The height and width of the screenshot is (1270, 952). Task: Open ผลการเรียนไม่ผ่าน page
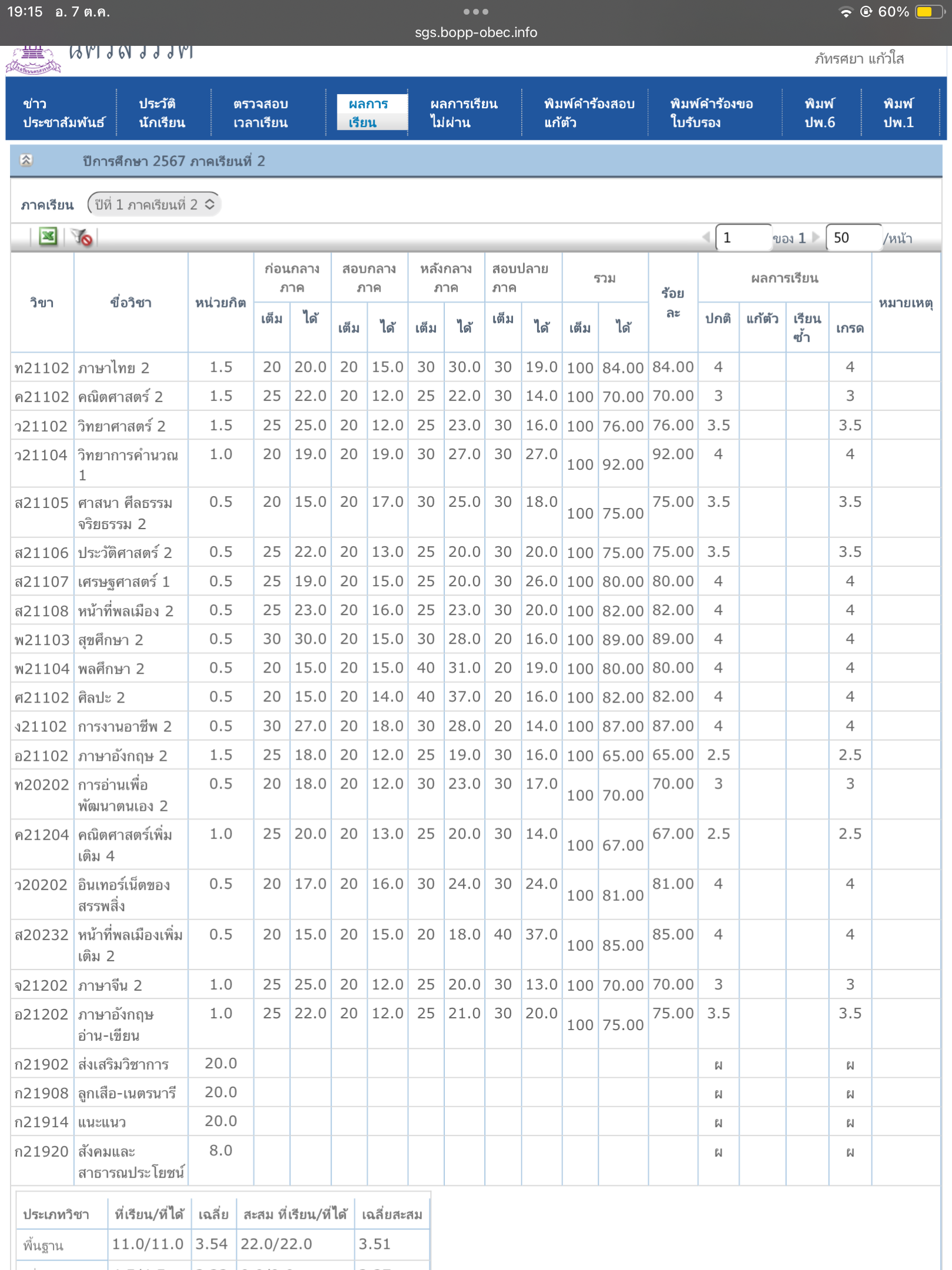pyautogui.click(x=463, y=113)
